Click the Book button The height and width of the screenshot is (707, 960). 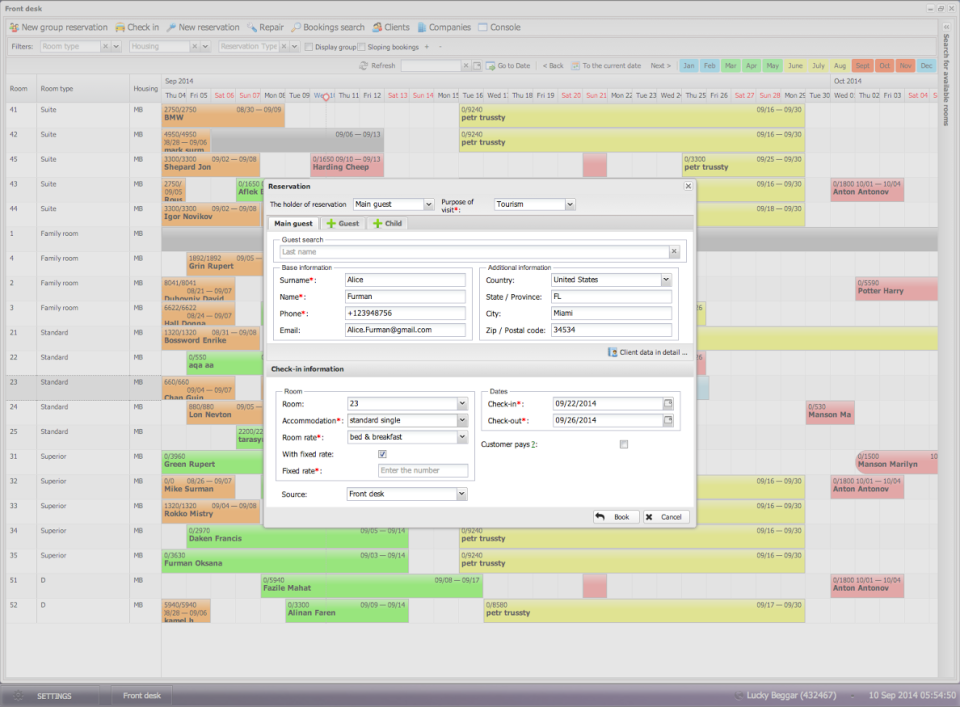[x=616, y=517]
